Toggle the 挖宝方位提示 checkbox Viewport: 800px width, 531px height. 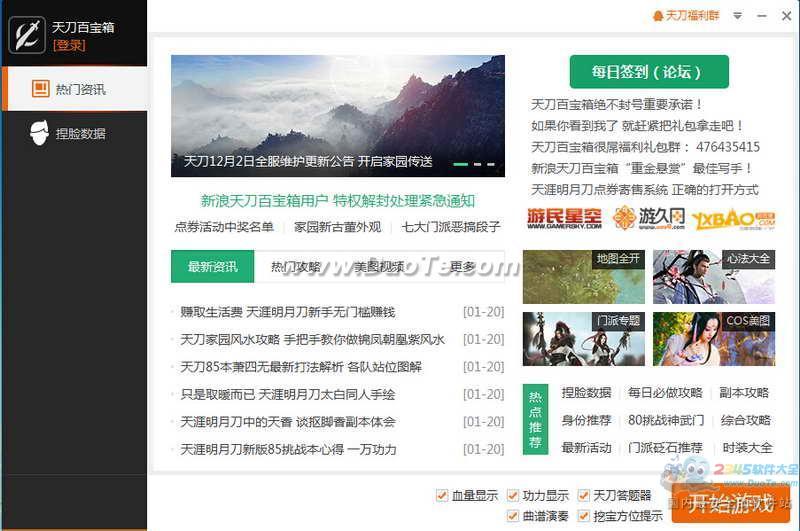point(583,516)
